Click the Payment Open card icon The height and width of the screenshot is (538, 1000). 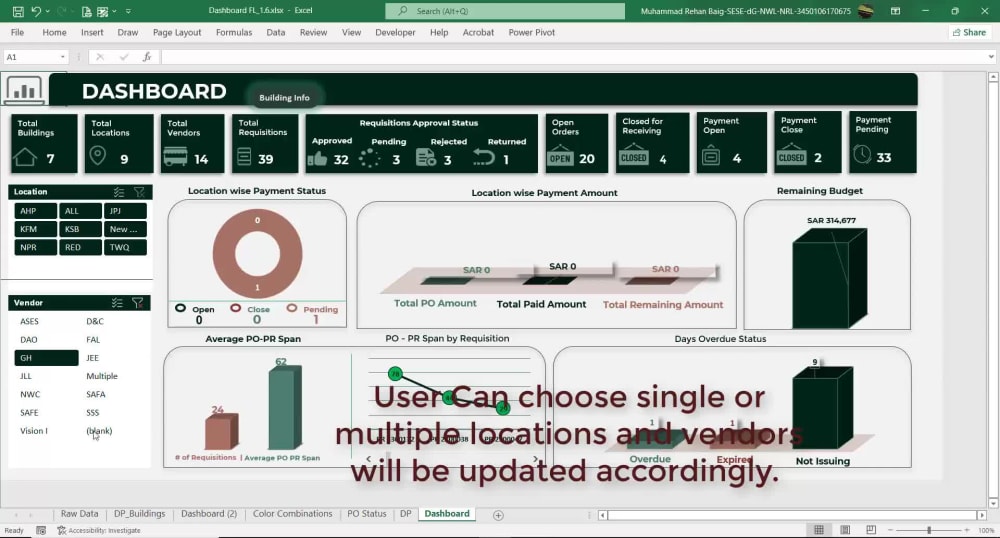click(x=711, y=156)
